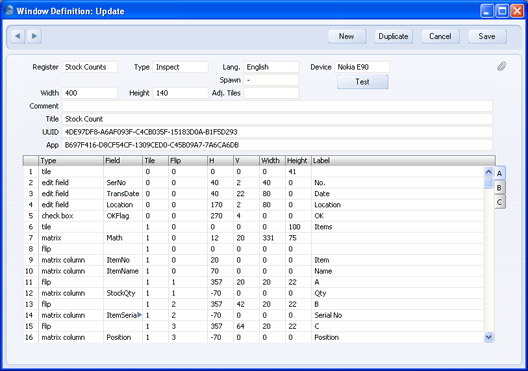Click the Test button
The width and height of the screenshot is (528, 371).
[362, 82]
